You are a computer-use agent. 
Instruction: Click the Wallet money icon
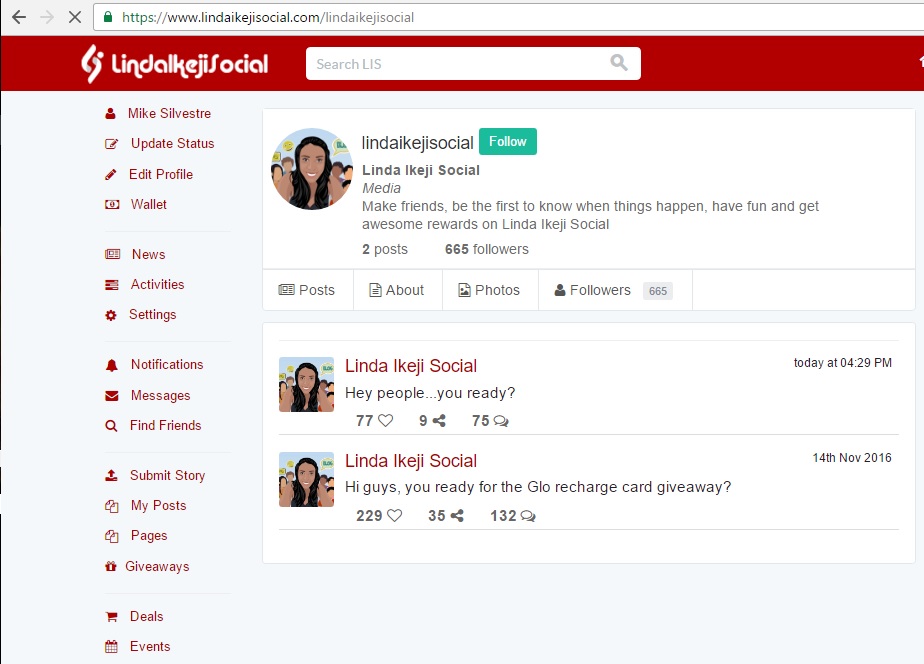tap(112, 204)
